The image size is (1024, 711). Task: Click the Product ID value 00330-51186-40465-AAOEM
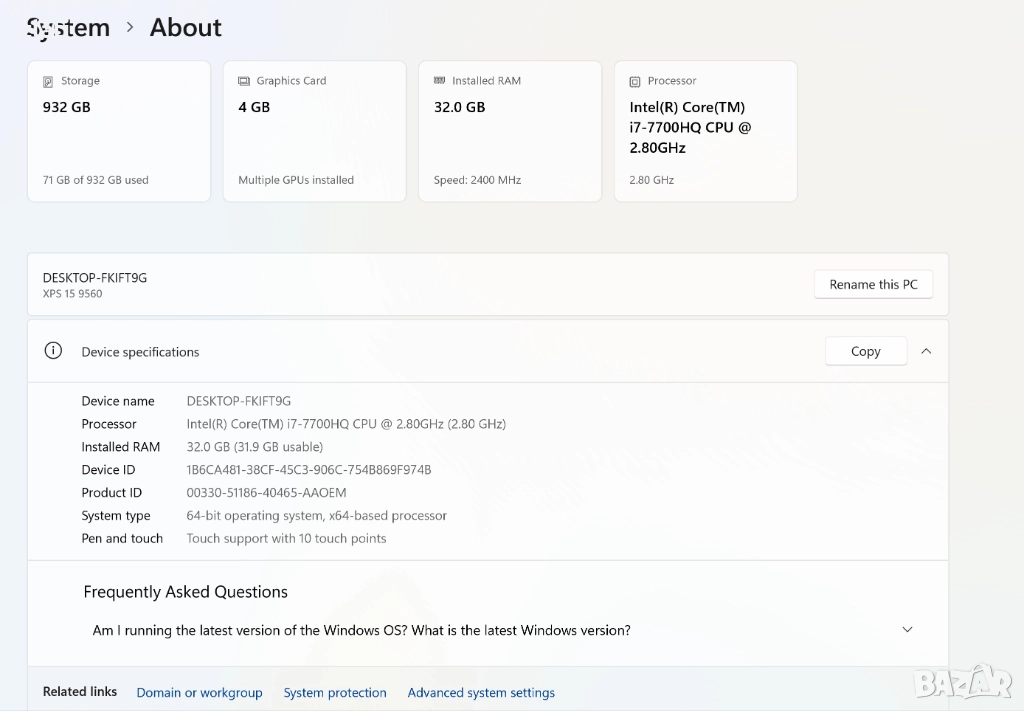point(266,493)
